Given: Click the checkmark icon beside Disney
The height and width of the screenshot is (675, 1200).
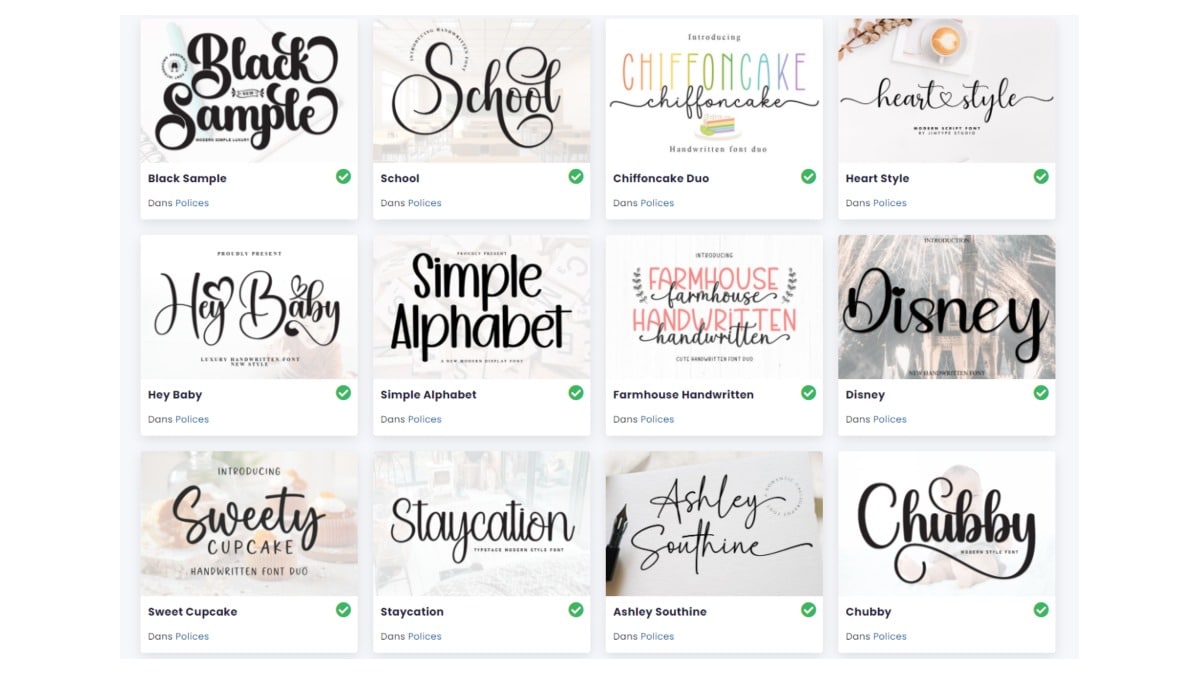Looking at the screenshot, I should click(1041, 392).
